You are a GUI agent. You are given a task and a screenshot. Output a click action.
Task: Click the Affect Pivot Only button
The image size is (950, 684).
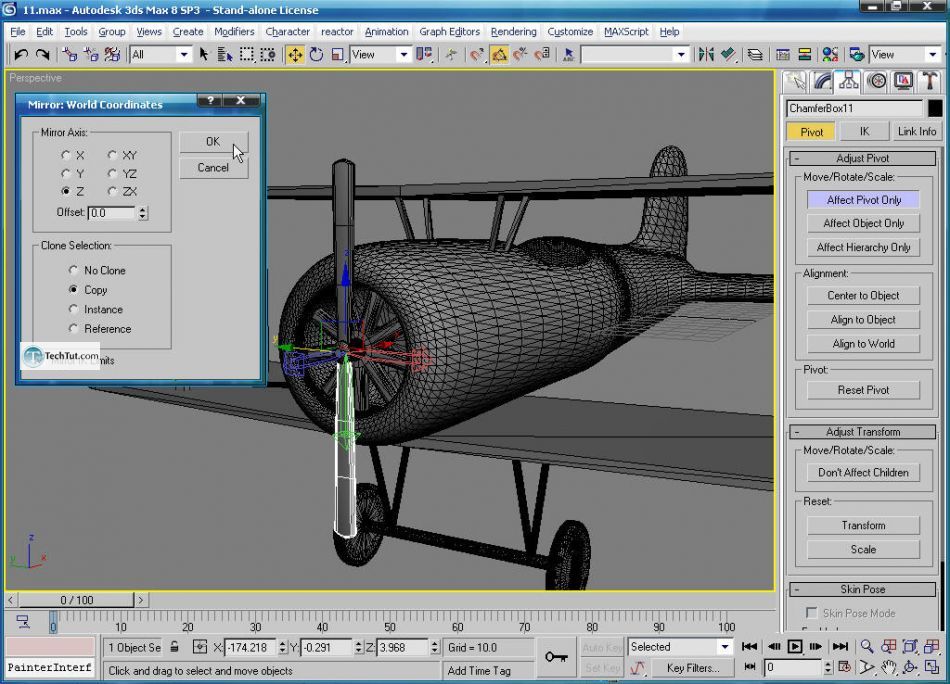coord(863,200)
